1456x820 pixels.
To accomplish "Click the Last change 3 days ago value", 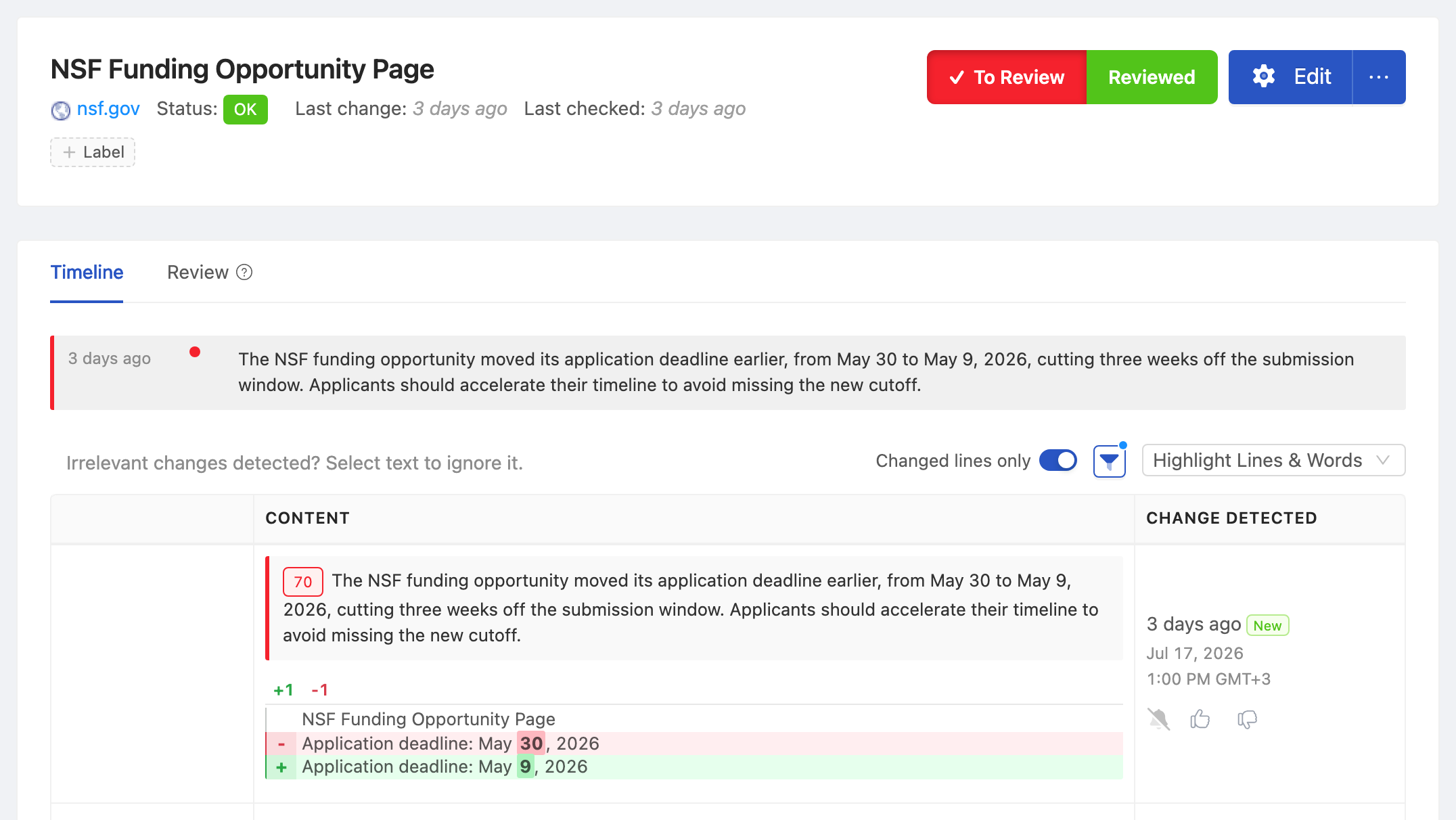I will (x=460, y=109).
